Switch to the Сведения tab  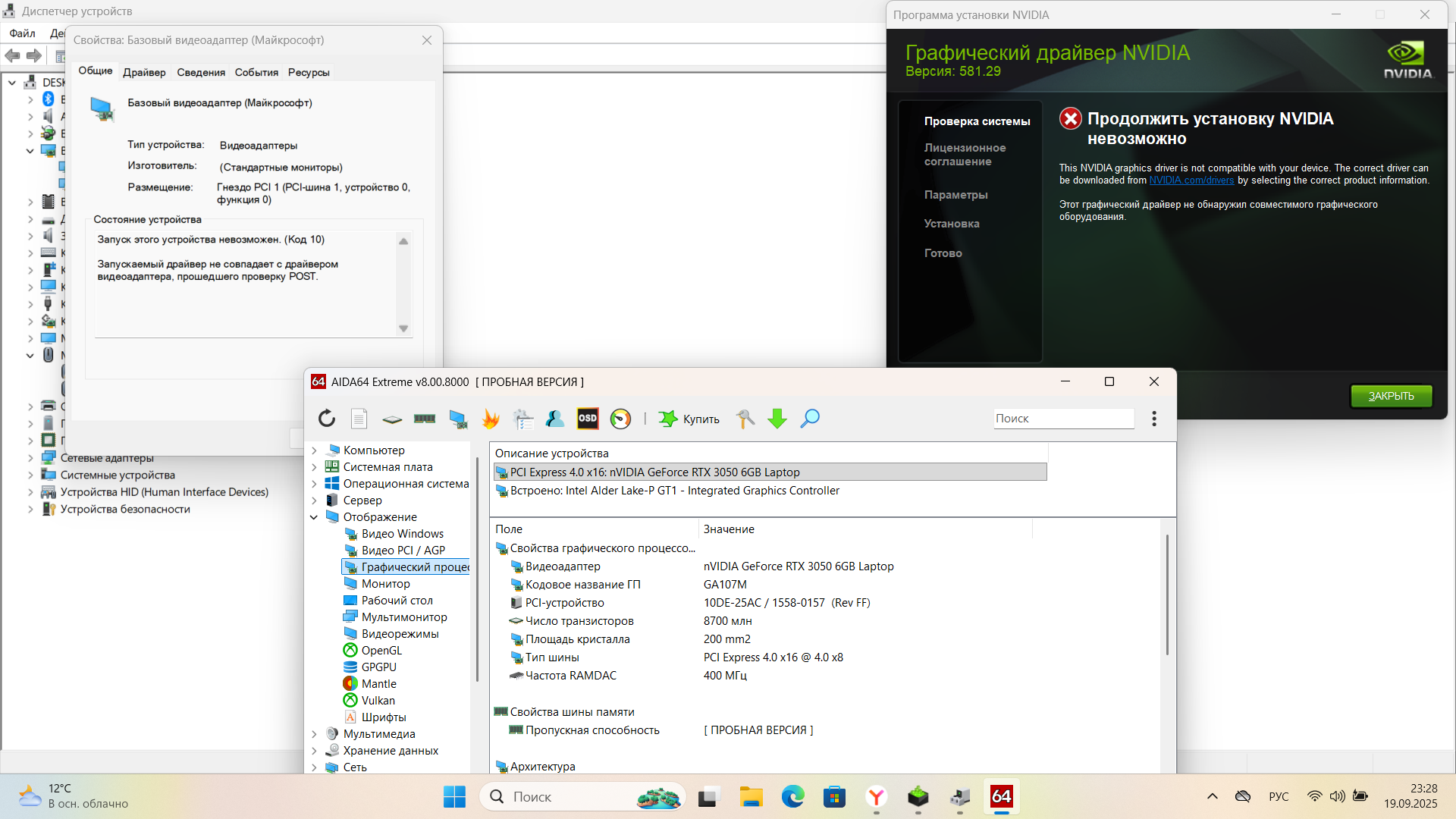(x=201, y=72)
